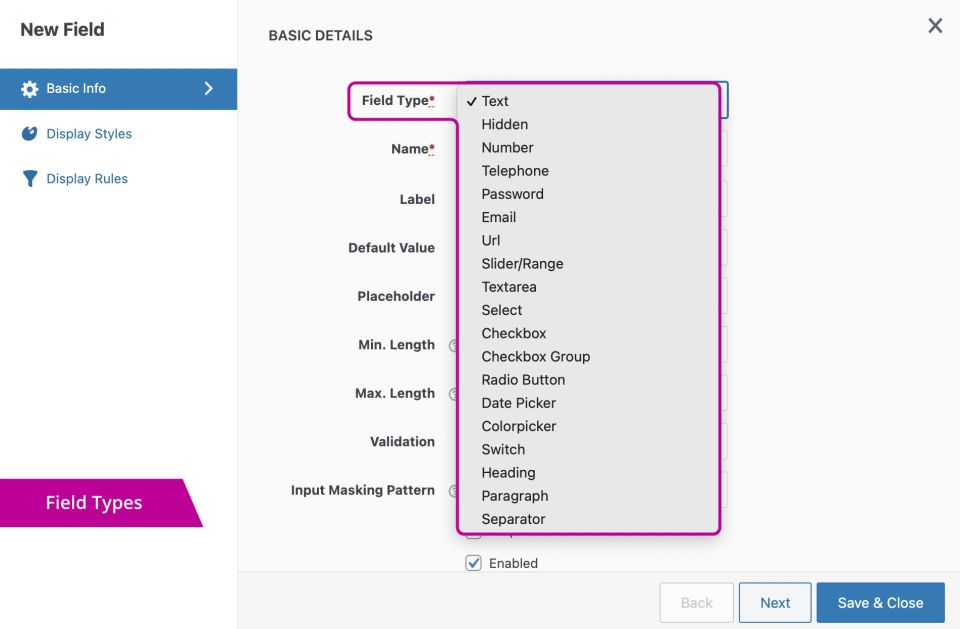Pick Radio Button field type option
The height and width of the screenshot is (629, 960).
tap(523, 380)
